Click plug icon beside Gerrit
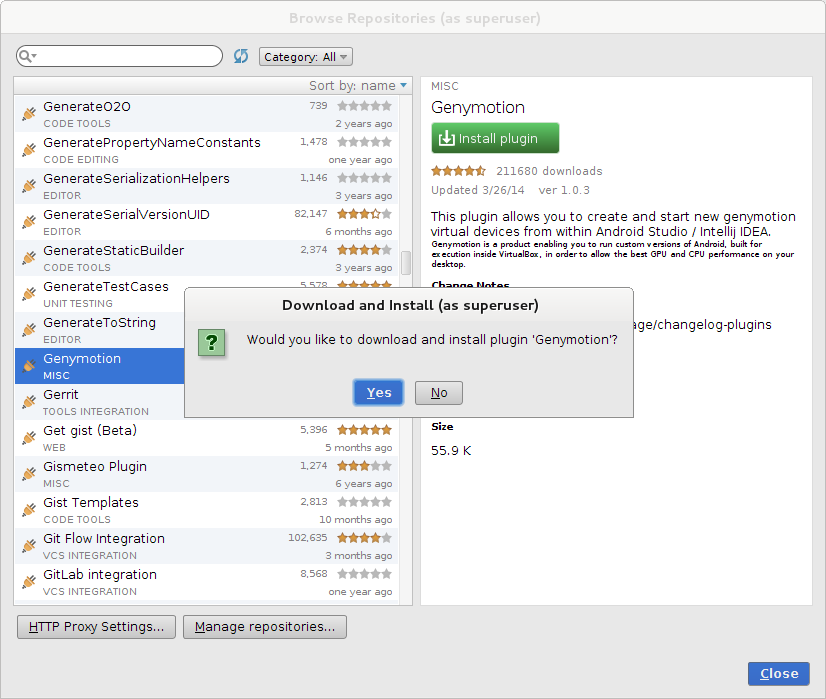The height and width of the screenshot is (699, 826). [x=29, y=402]
